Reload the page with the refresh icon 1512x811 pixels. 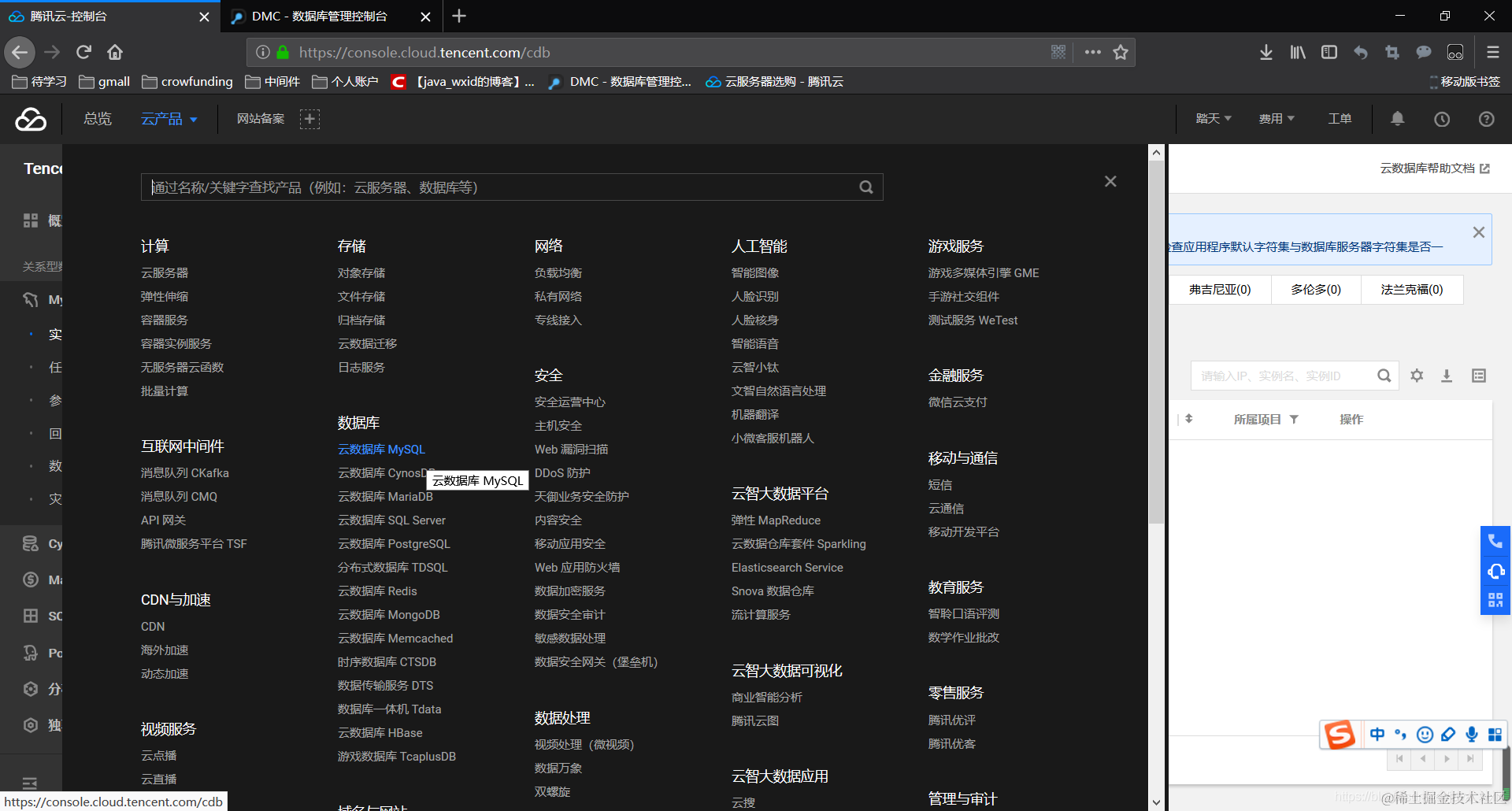pos(83,53)
